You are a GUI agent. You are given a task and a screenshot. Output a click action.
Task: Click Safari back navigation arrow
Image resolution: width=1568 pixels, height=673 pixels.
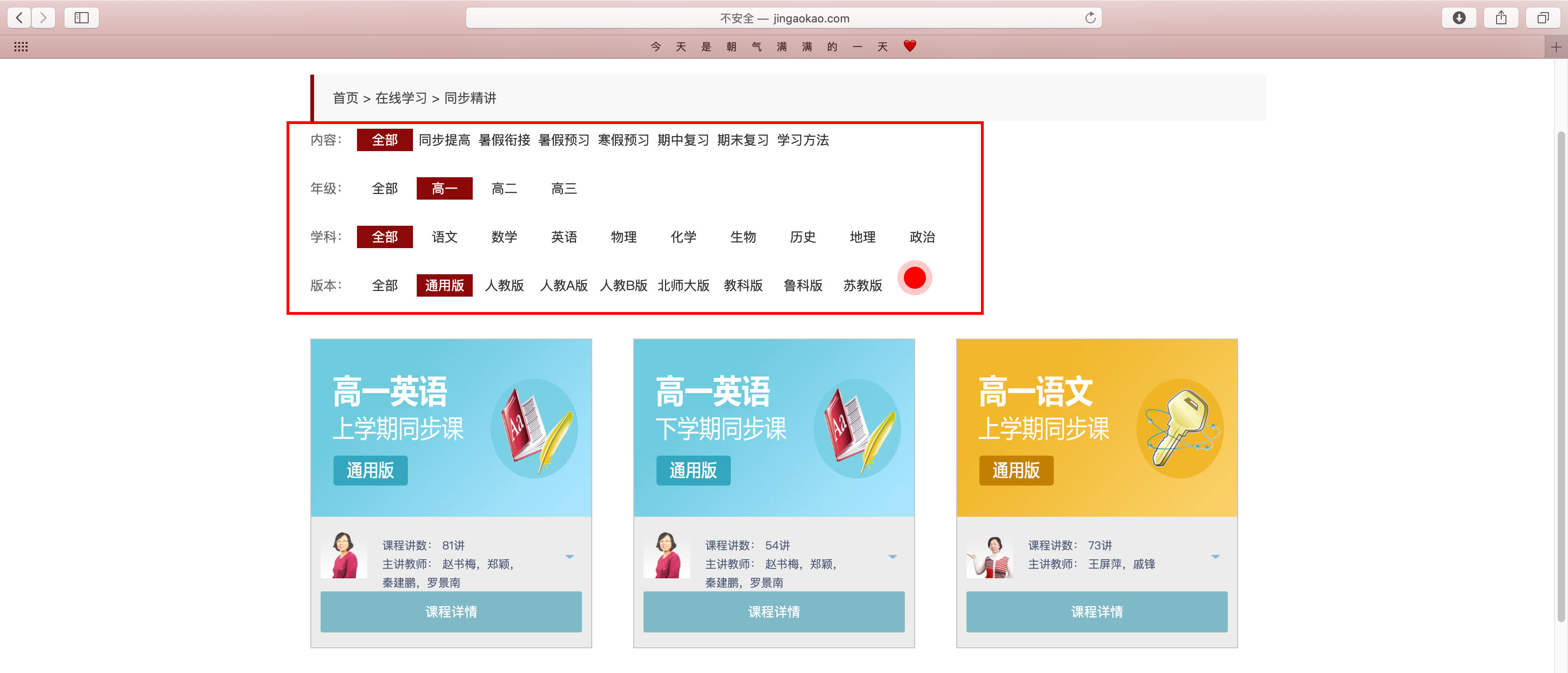pos(20,18)
